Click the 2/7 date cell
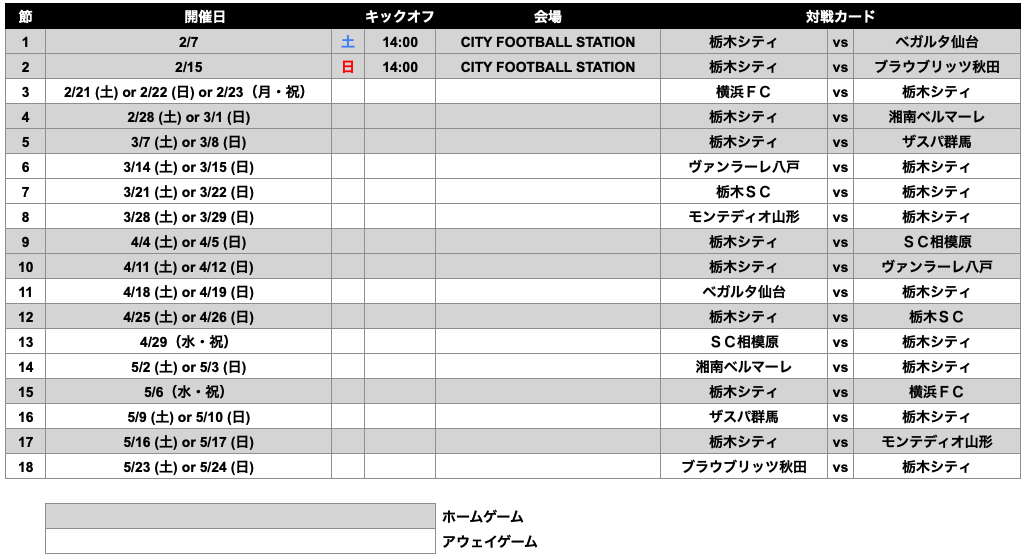This screenshot has width=1026, height=559. pos(188,42)
